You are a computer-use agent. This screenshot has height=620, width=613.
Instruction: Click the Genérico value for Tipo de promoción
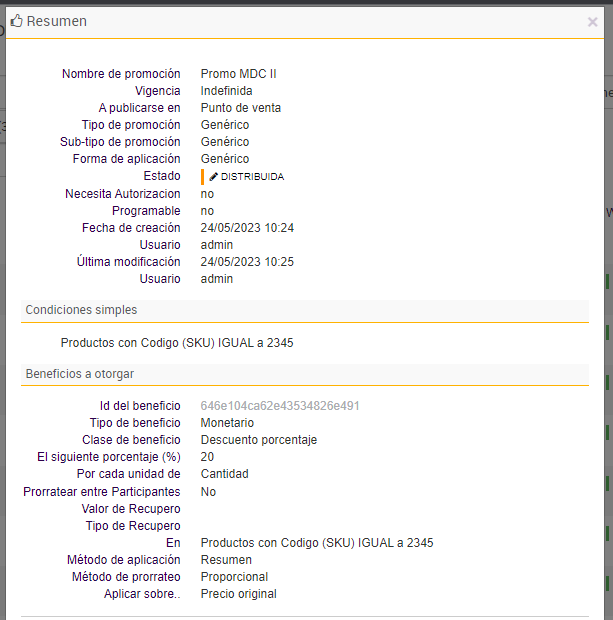pos(225,125)
